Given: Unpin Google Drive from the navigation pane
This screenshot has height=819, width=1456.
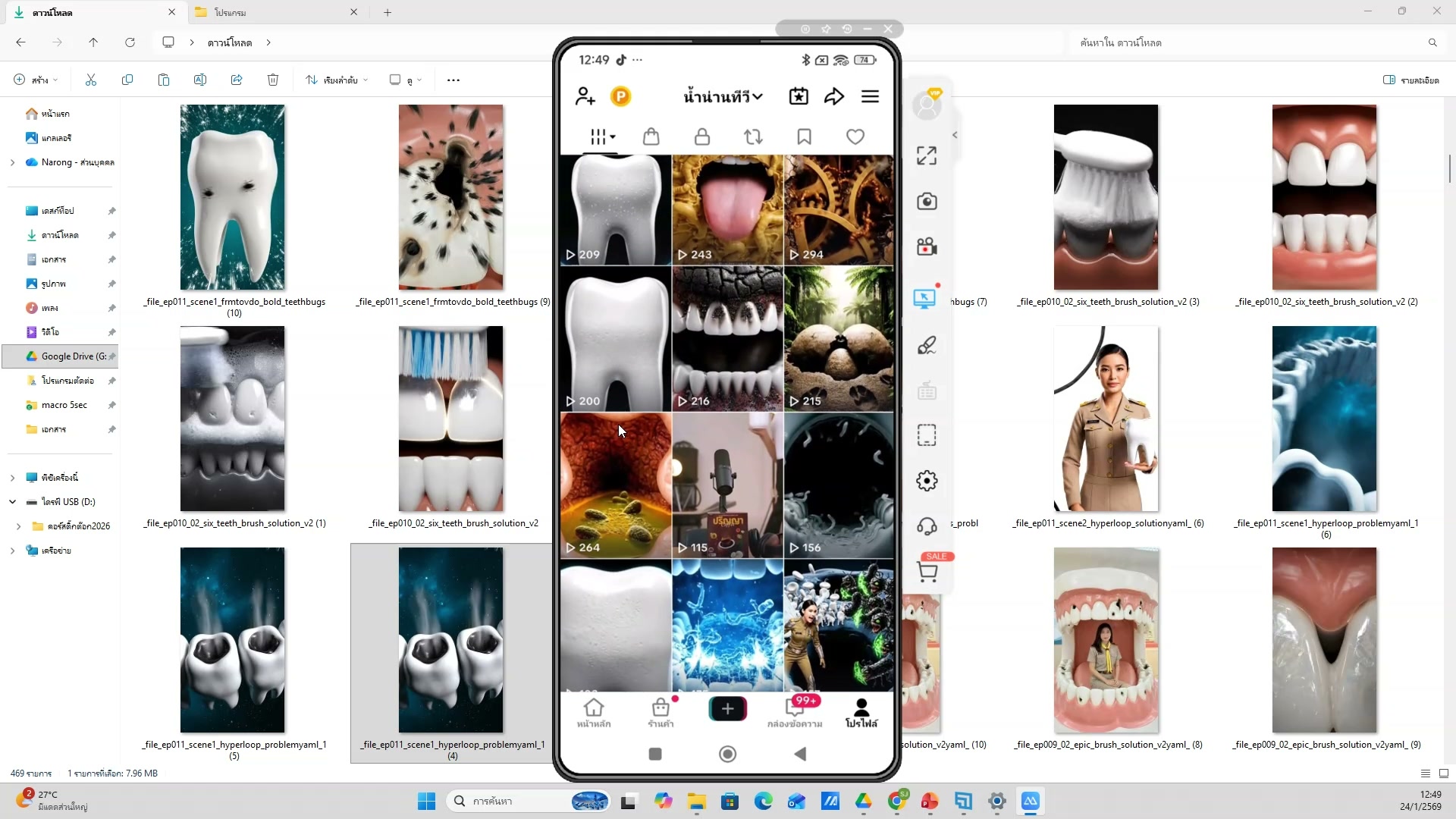Looking at the screenshot, I should click(111, 356).
